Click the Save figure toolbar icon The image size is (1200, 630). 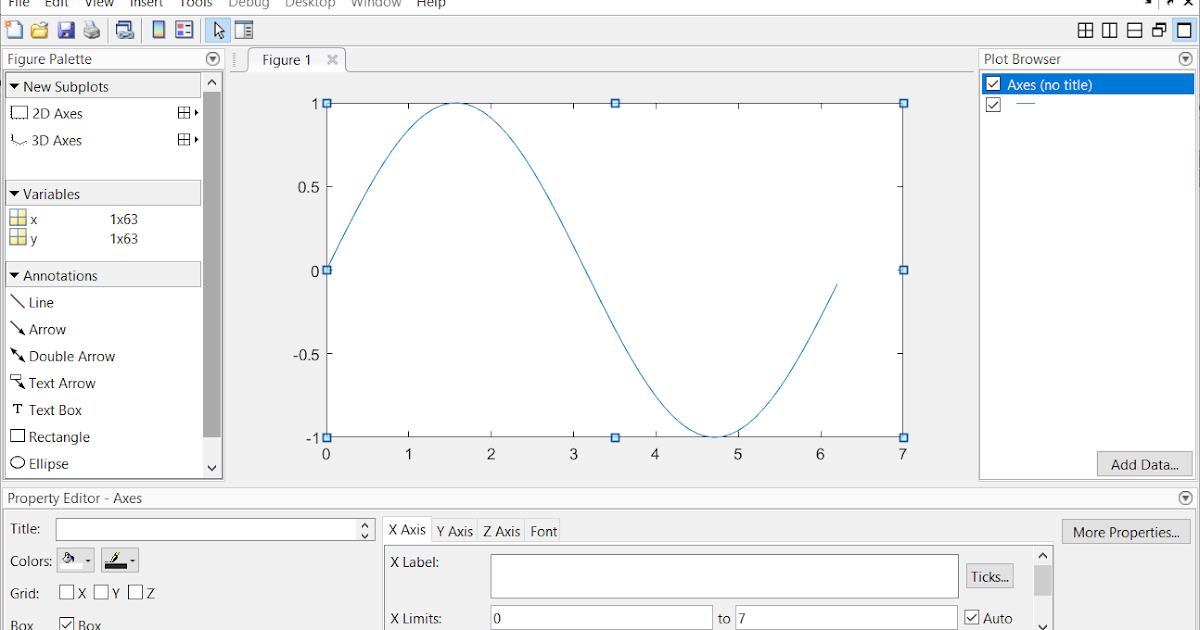(x=65, y=30)
